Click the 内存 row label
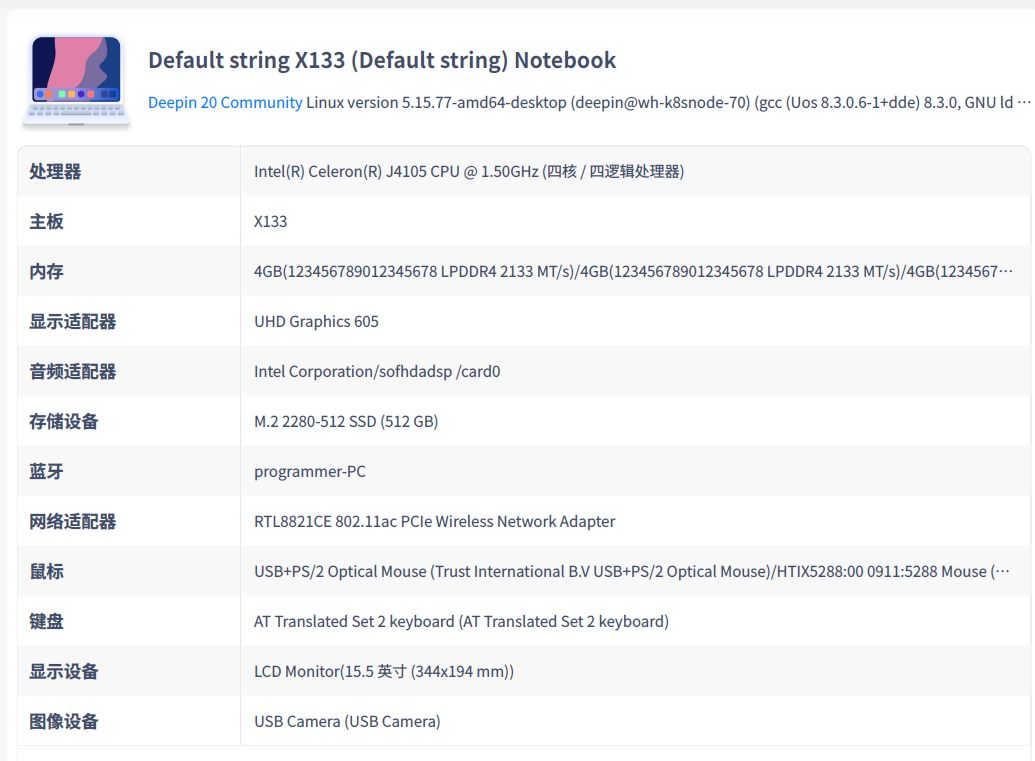This screenshot has height=761, width=1035. pos(46,272)
